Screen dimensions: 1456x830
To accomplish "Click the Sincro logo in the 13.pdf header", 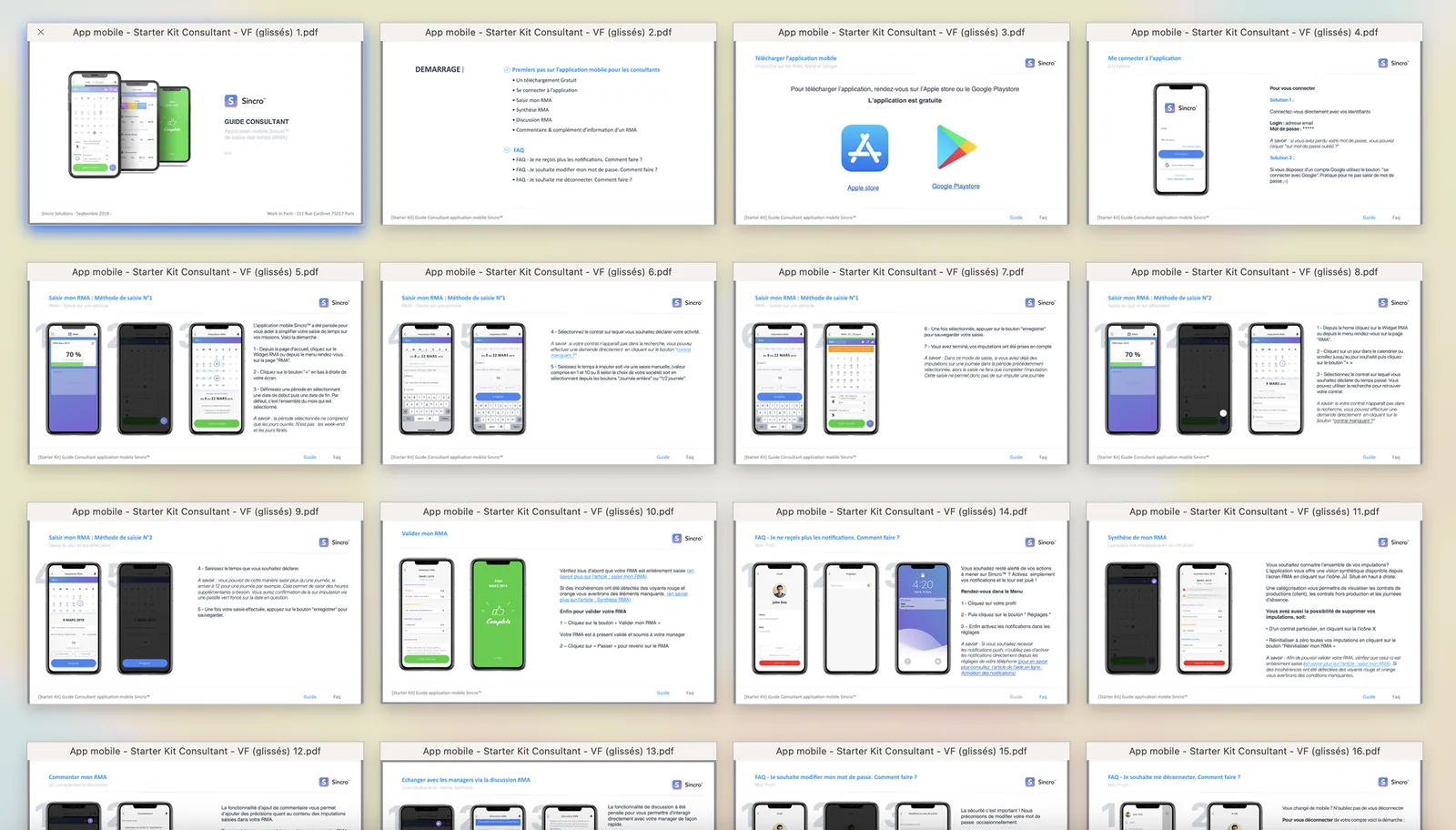I will pyautogui.click(x=687, y=784).
